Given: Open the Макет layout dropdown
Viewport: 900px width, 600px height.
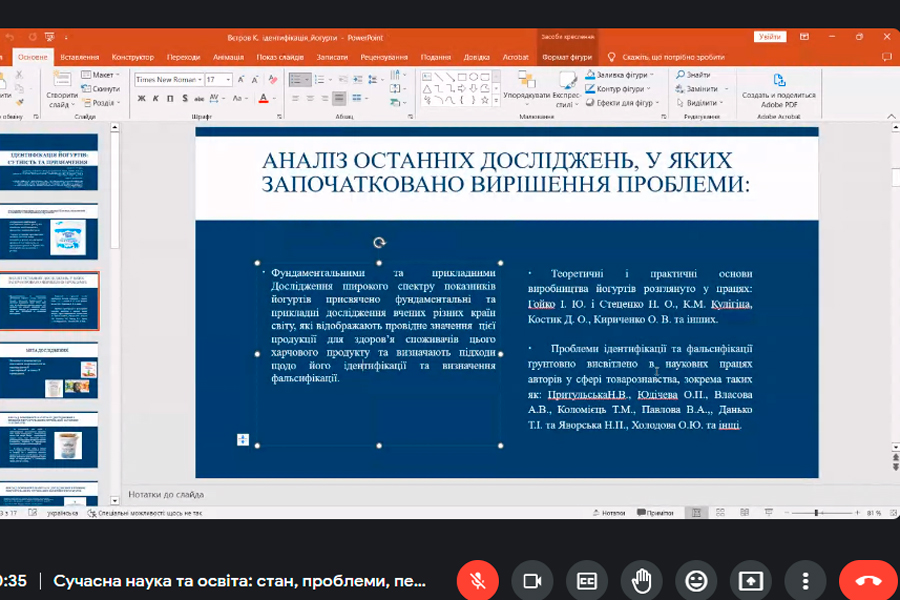Looking at the screenshot, I should 101,75.
